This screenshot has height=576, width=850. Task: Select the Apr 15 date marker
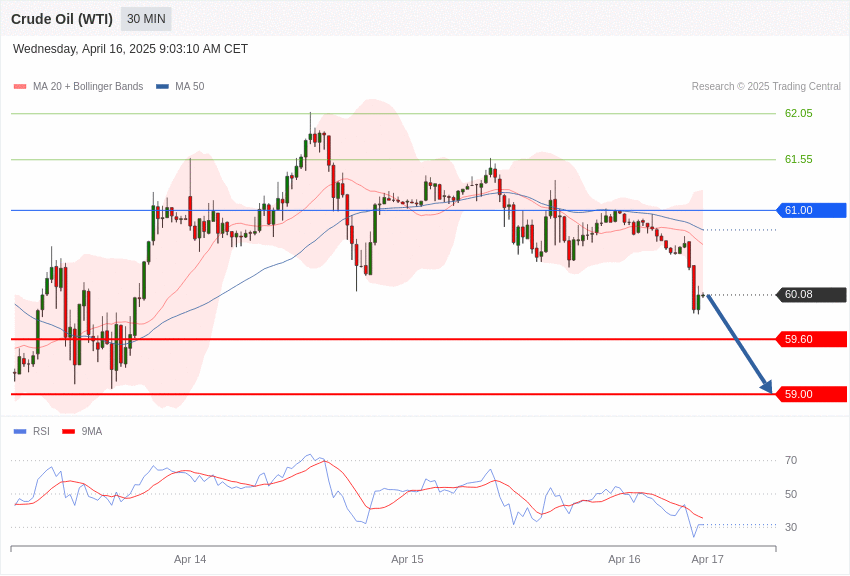[x=407, y=559]
